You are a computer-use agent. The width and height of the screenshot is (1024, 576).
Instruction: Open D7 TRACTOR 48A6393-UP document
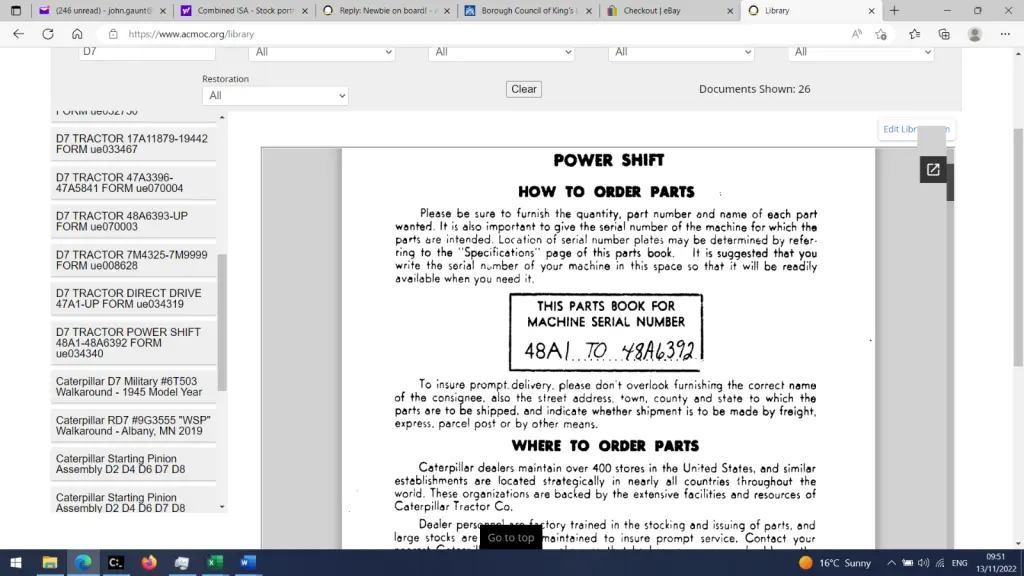(134, 221)
